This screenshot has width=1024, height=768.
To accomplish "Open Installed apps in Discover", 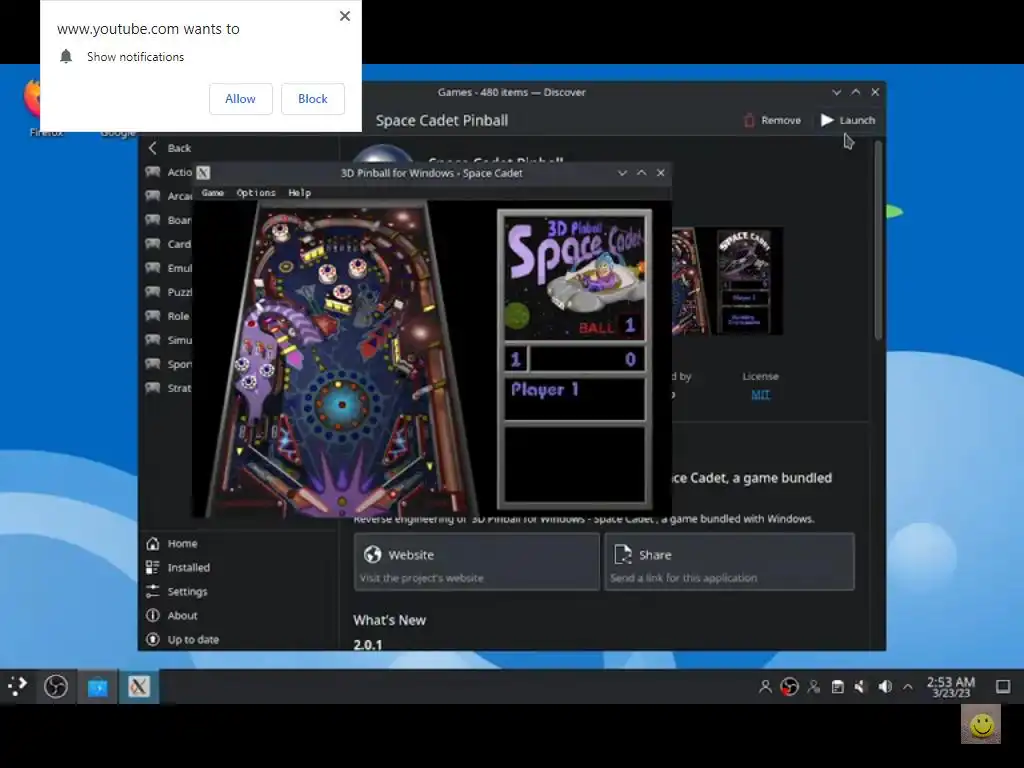I will 178,568.
